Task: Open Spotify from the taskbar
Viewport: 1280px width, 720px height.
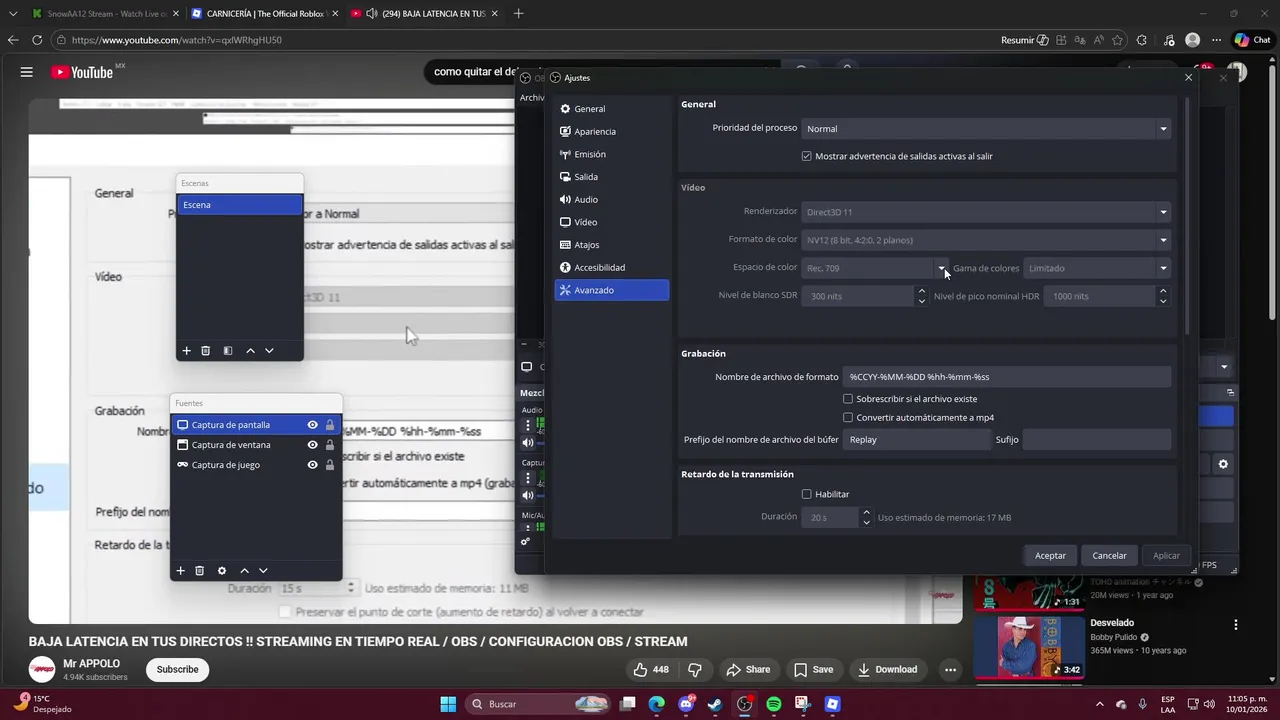Action: pos(774,704)
